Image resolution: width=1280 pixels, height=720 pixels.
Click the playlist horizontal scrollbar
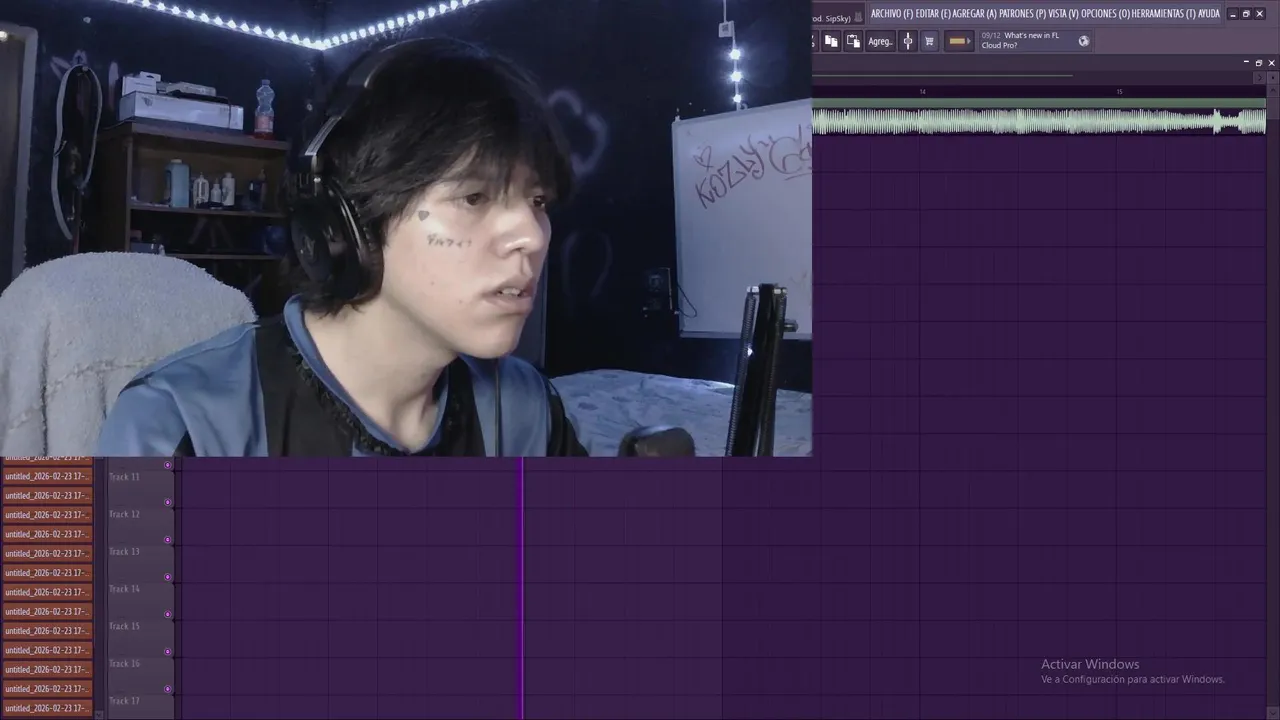[x=942, y=75]
